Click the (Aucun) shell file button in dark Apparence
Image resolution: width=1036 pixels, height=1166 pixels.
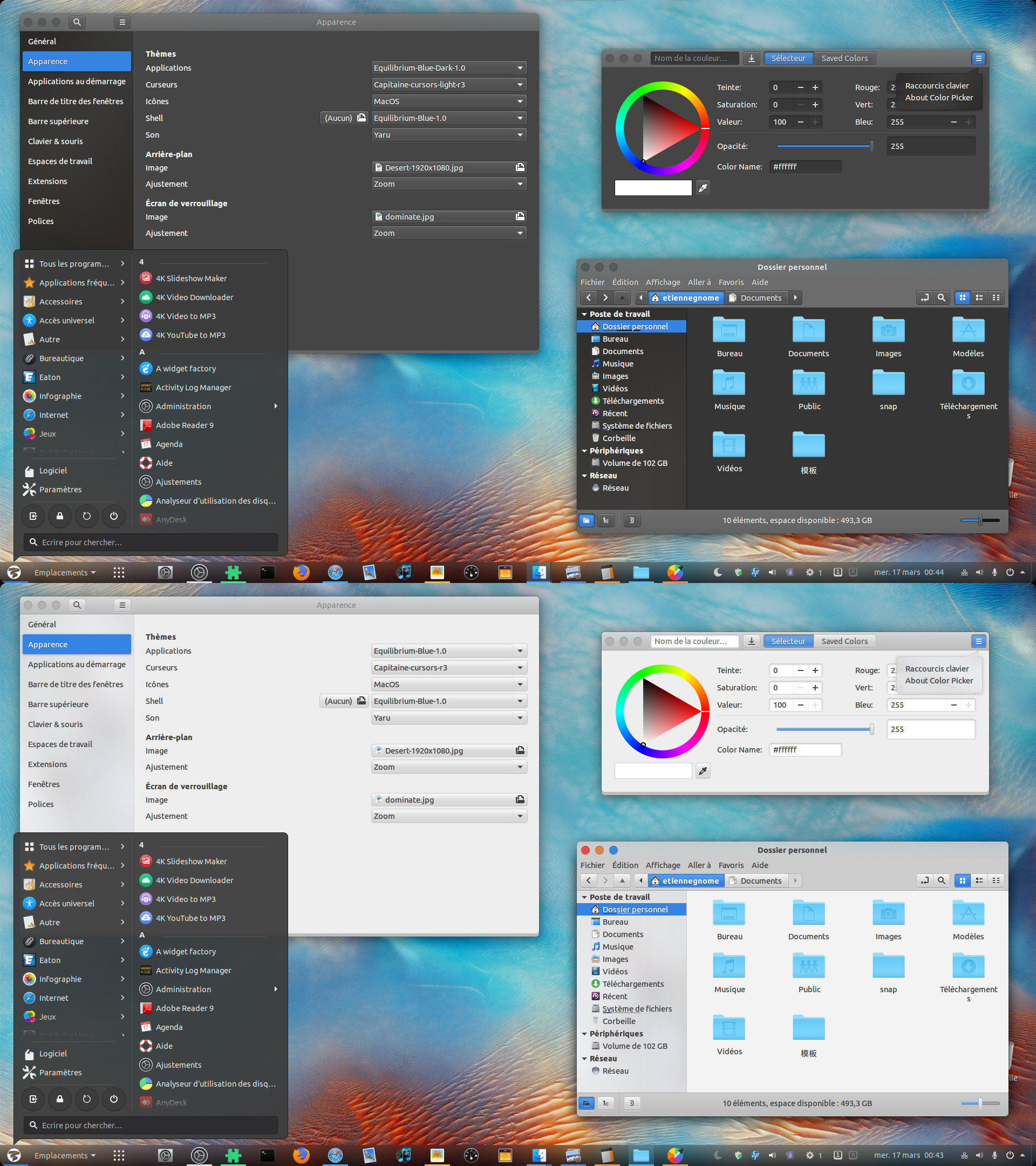345,118
